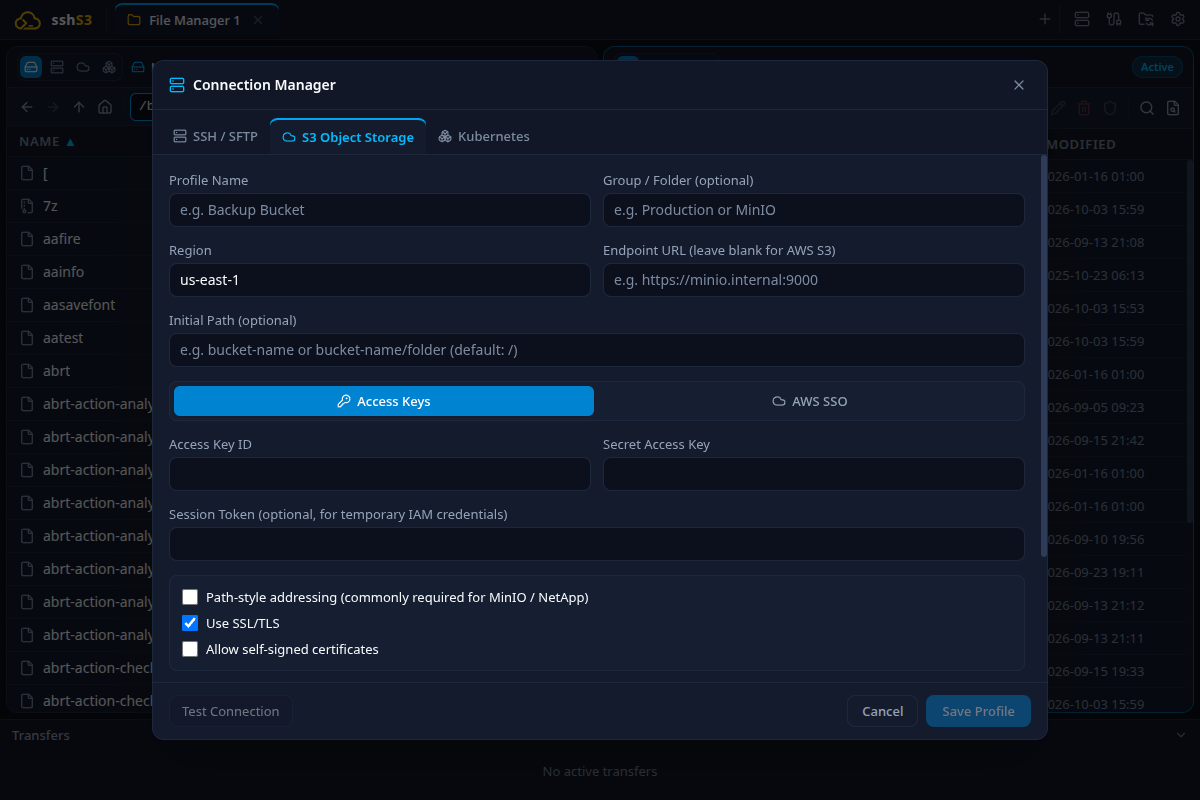Click the Transfers panel label
1200x800 pixels.
click(41, 735)
